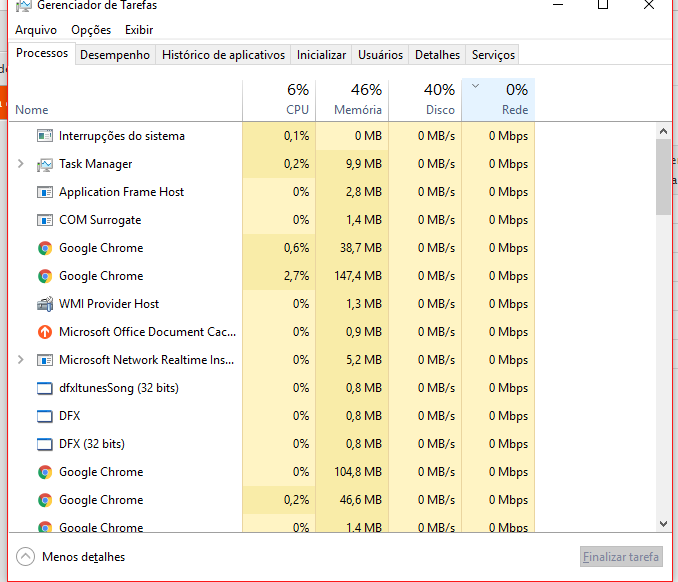
Task: Select the DFX (32 bits) name text
Action: (x=92, y=444)
